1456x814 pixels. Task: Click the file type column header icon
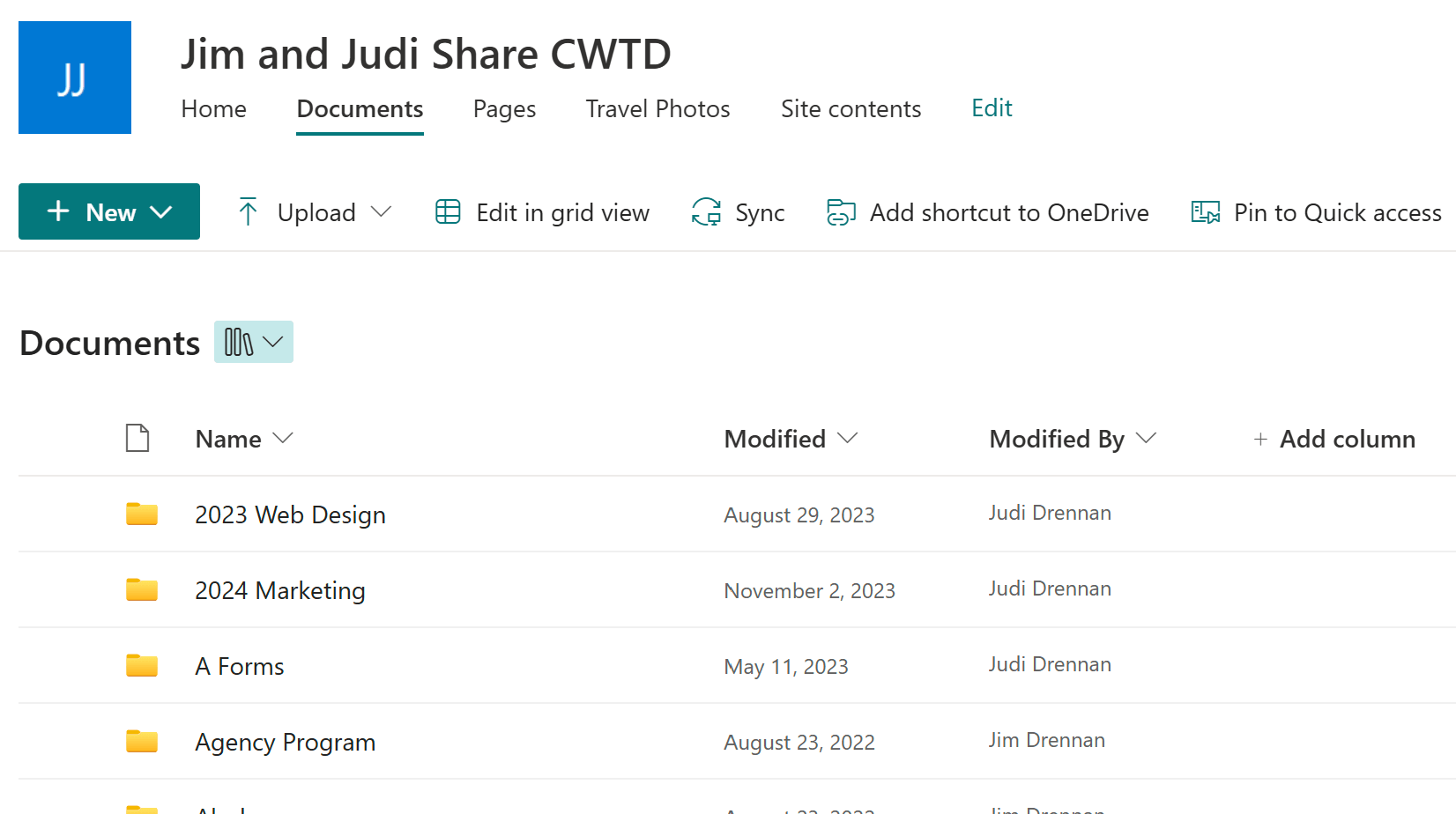(137, 438)
